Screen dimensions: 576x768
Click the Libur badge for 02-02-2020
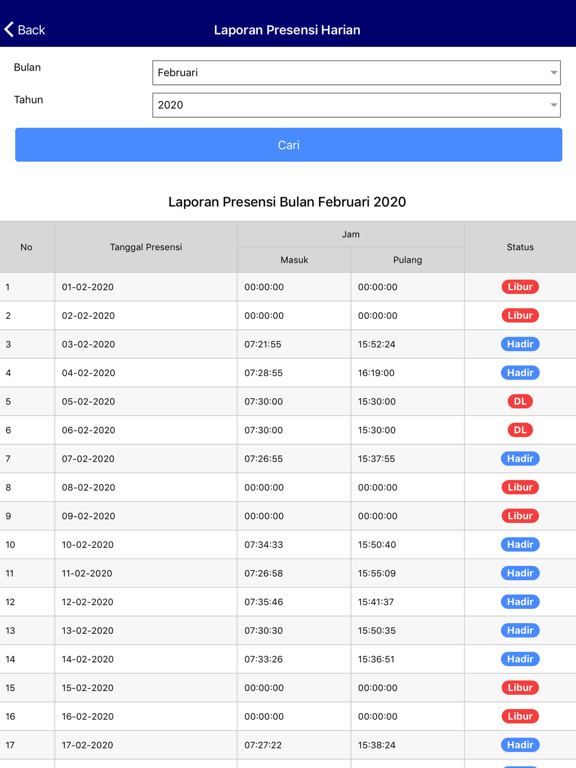tap(520, 315)
